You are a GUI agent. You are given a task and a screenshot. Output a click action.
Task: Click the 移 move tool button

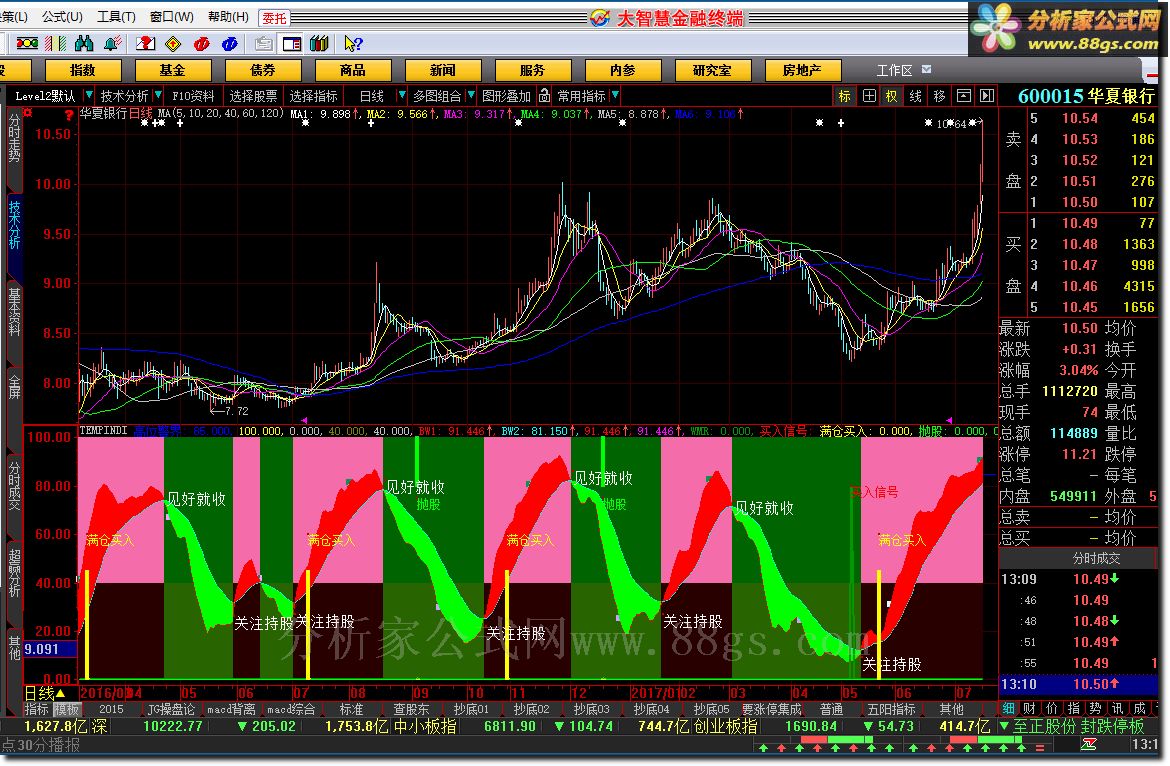click(939, 95)
